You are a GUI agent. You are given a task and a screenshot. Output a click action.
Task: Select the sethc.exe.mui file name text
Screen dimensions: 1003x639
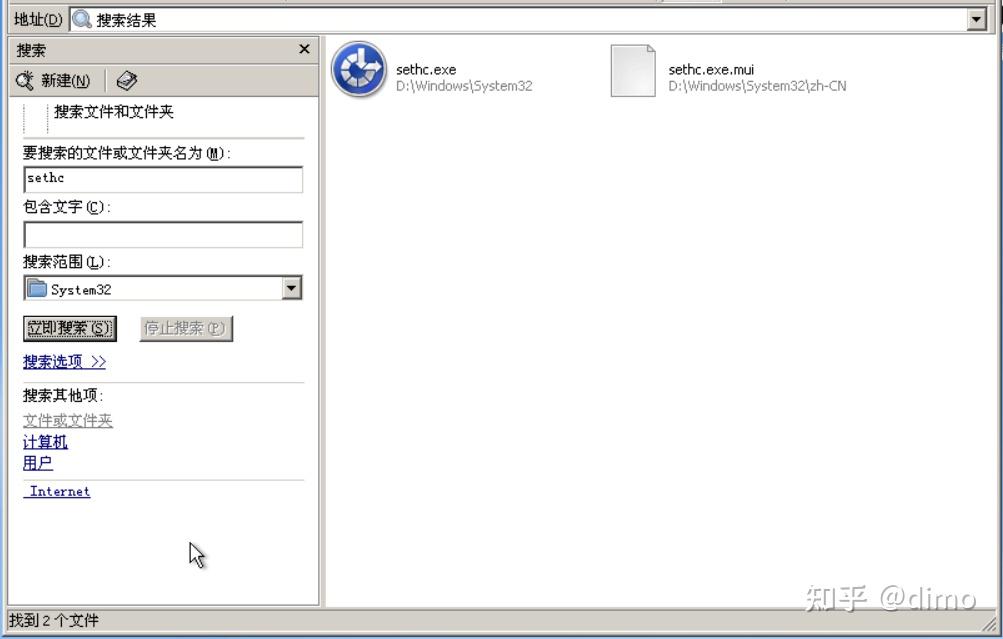[x=711, y=69]
